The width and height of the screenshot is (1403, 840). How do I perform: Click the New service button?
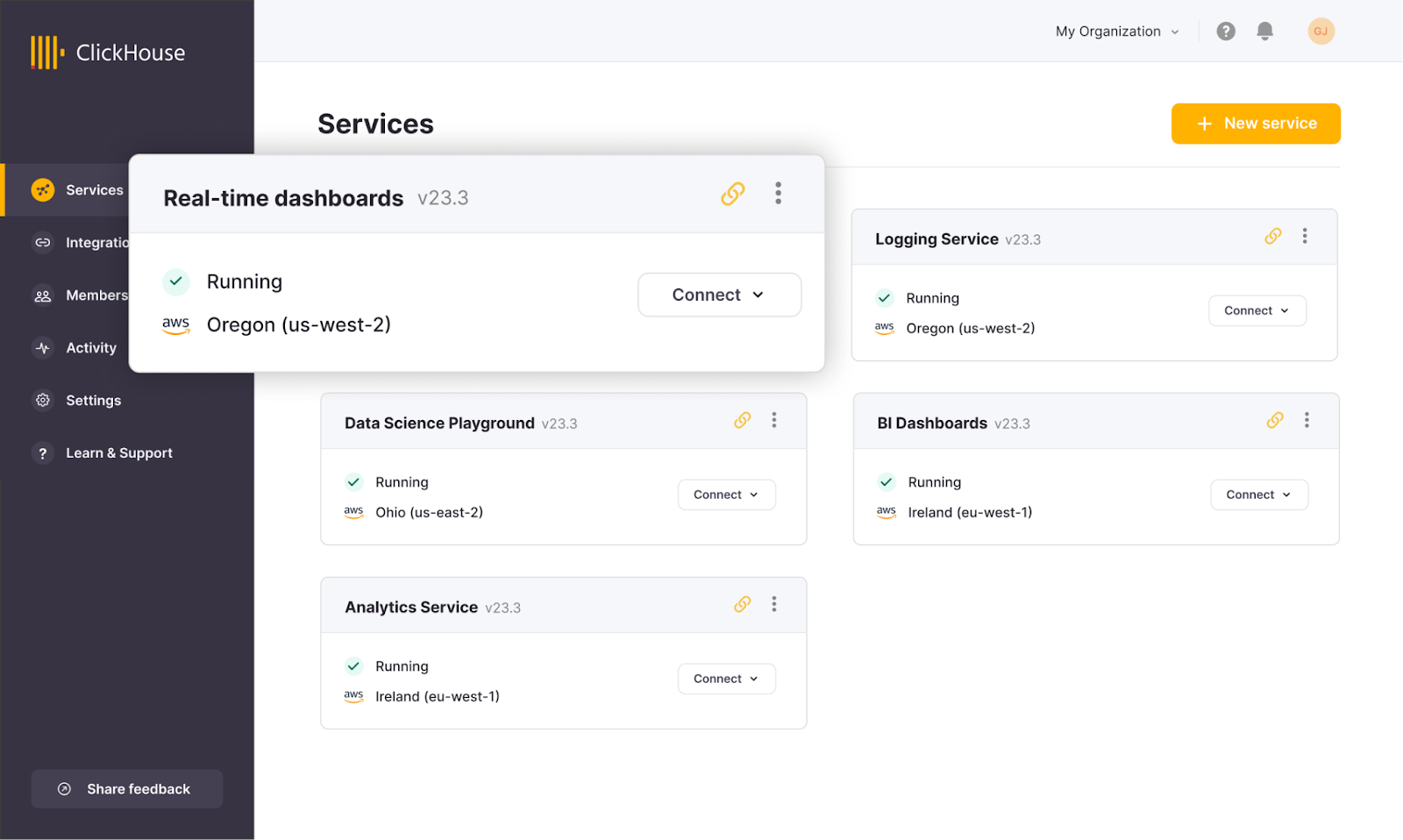(1256, 124)
